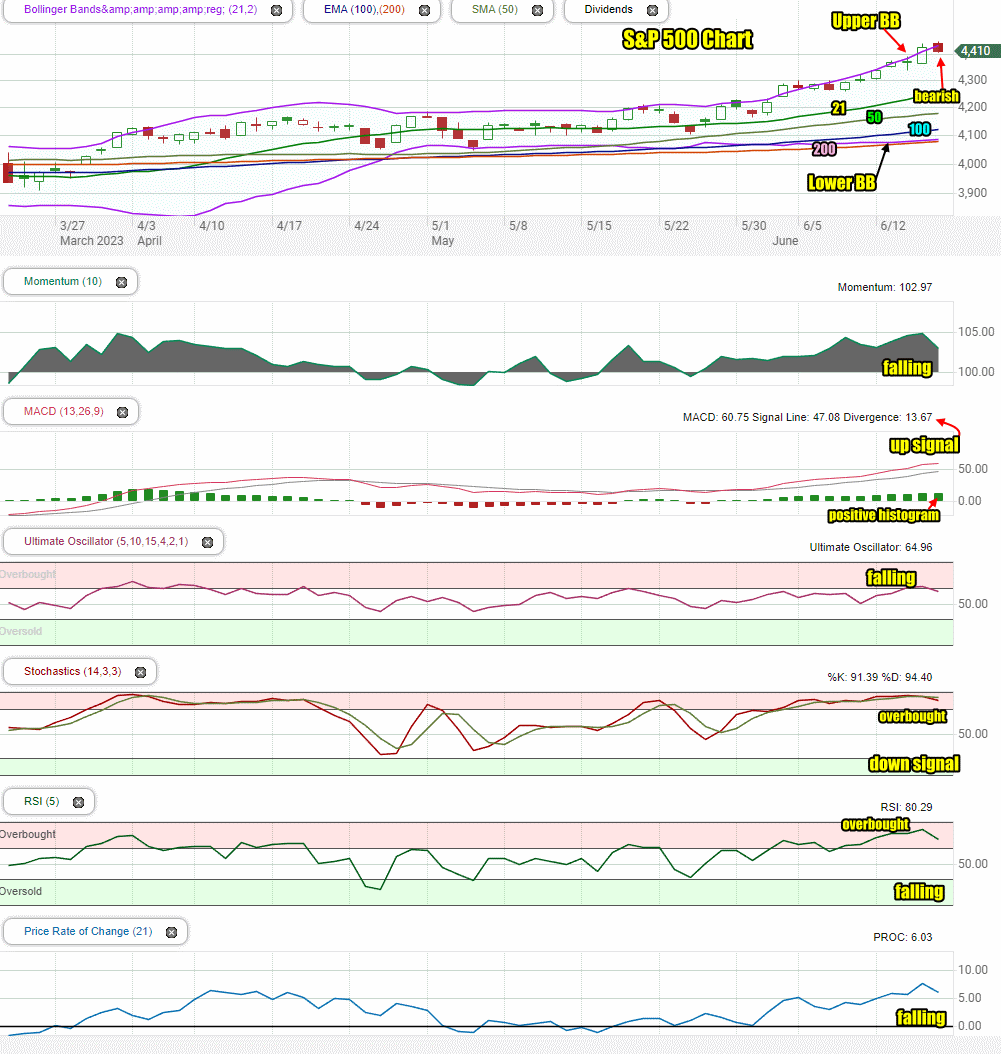Open Dividends label
The width and height of the screenshot is (1001, 1054).
pos(608,9)
